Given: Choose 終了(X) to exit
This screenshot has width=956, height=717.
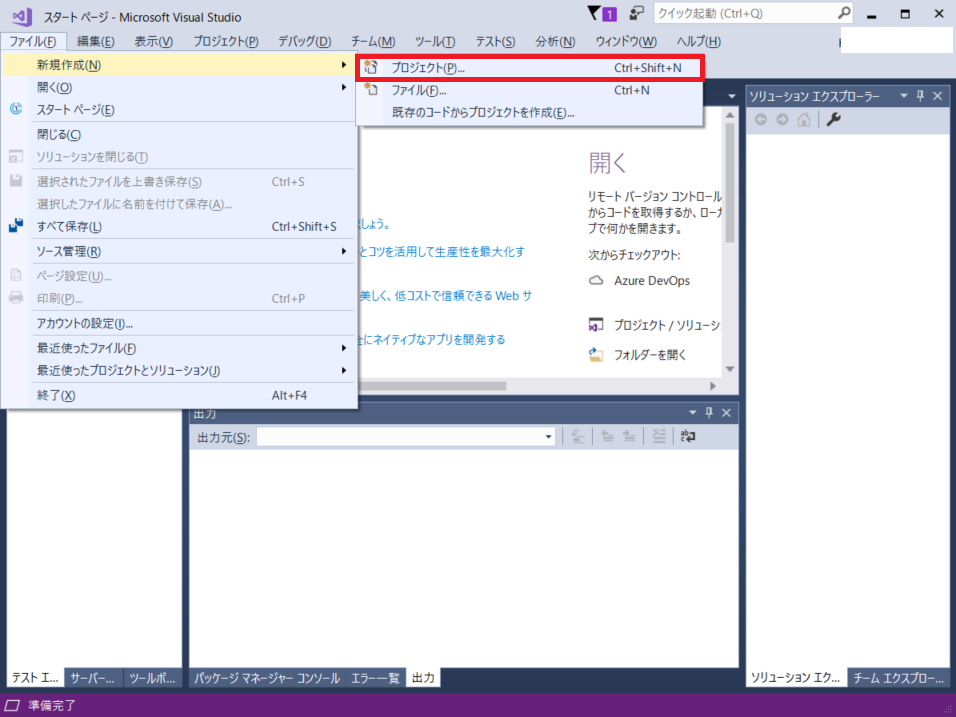Looking at the screenshot, I should pos(179,395).
